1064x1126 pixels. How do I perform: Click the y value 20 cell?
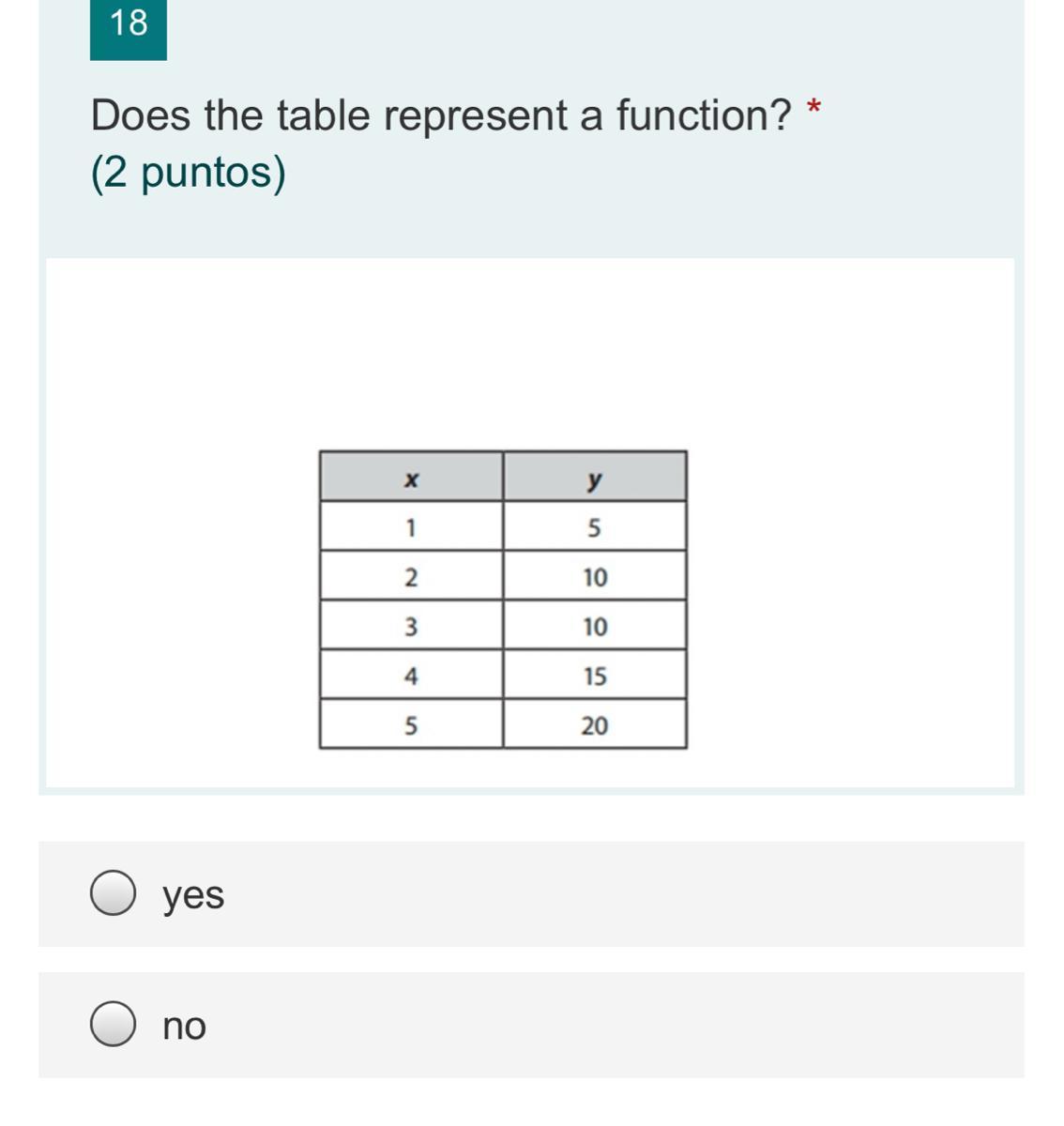coord(595,724)
